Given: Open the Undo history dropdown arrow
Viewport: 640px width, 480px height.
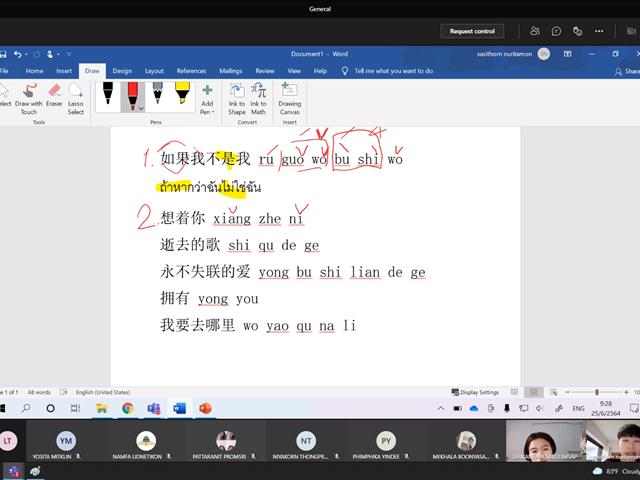Looking at the screenshot, I should [x=26, y=54].
